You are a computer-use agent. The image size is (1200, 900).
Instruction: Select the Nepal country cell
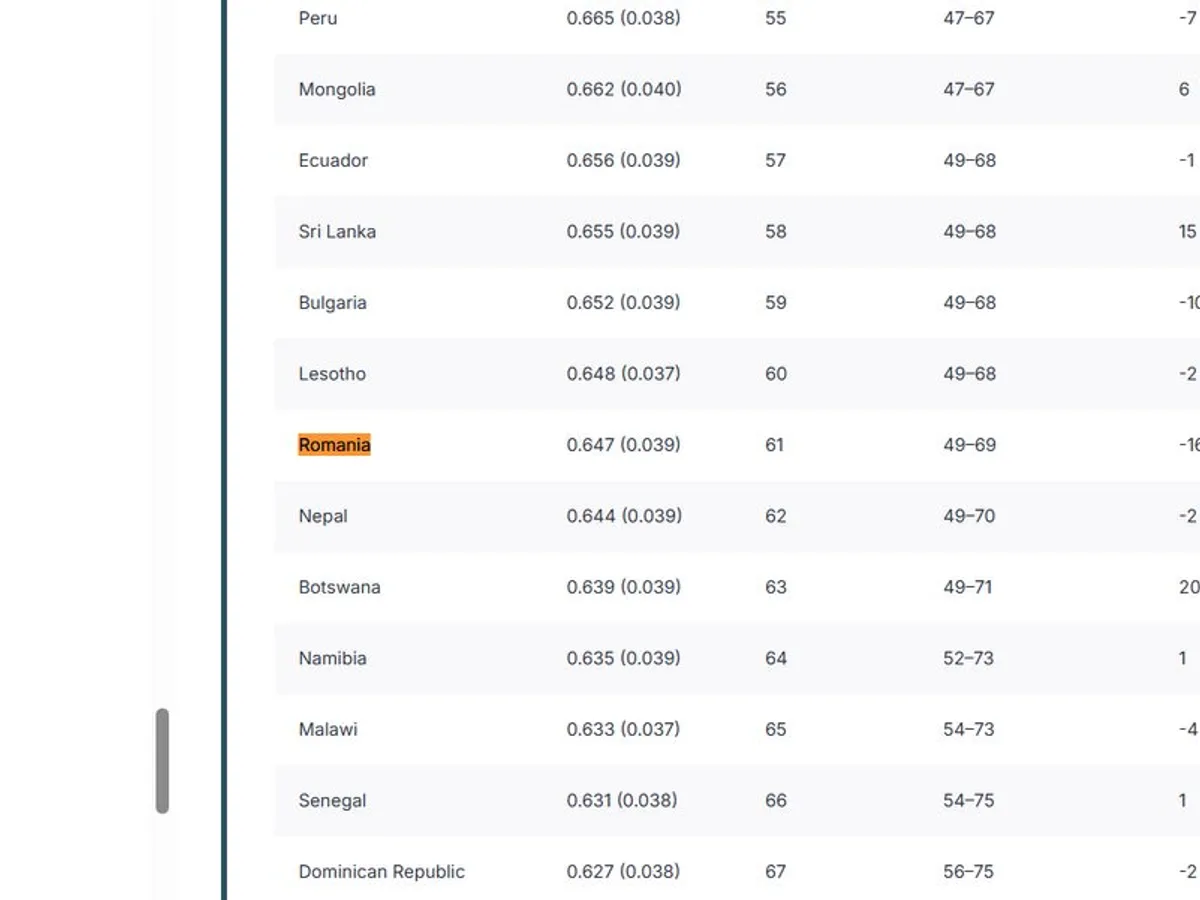pos(323,516)
